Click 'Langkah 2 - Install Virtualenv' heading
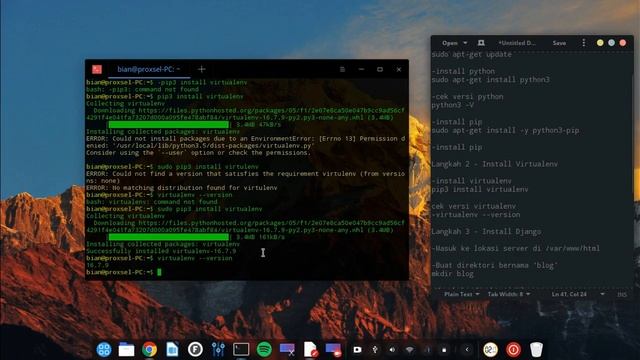 point(495,164)
